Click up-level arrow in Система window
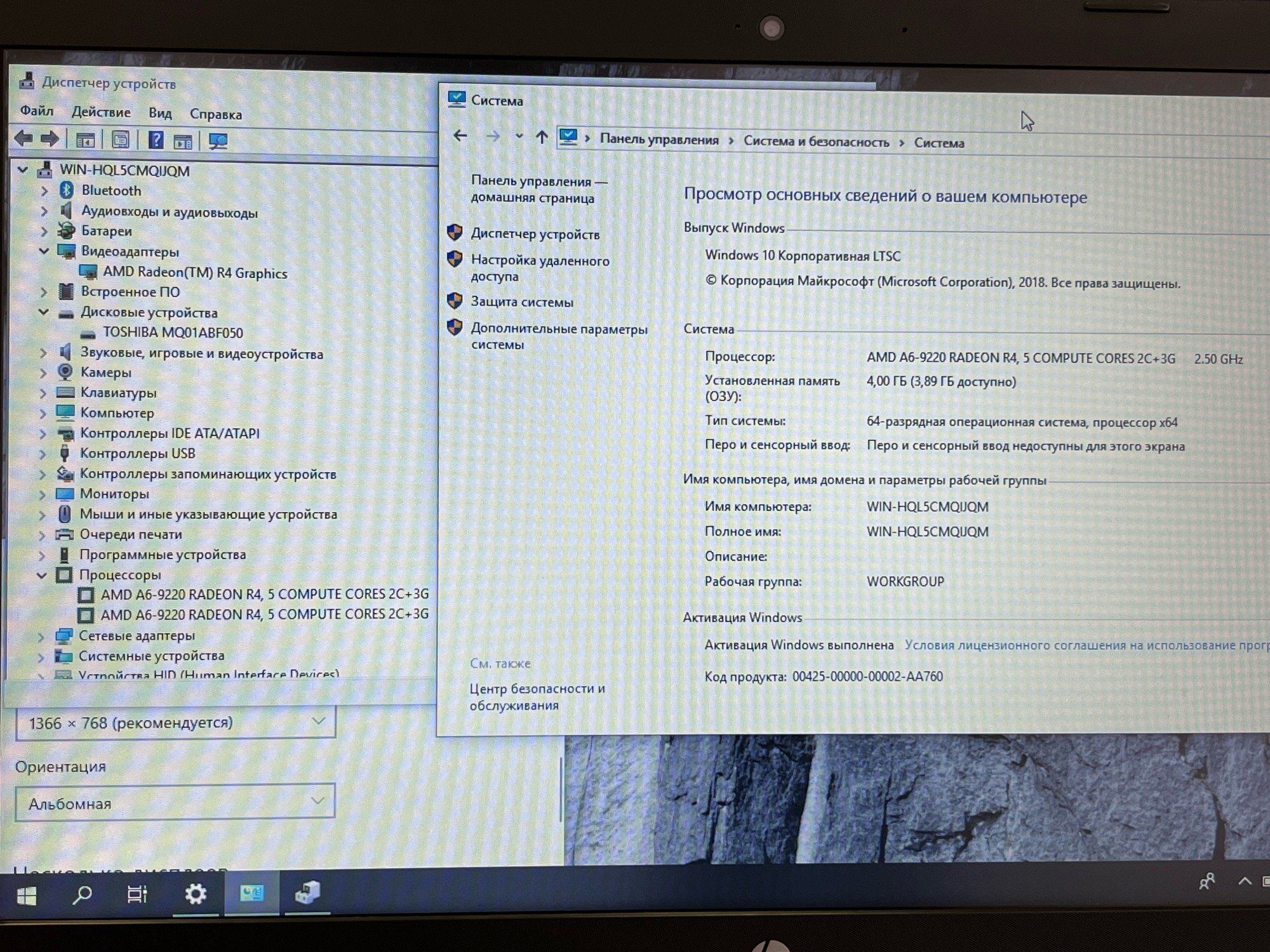The height and width of the screenshot is (952, 1270). [x=542, y=136]
